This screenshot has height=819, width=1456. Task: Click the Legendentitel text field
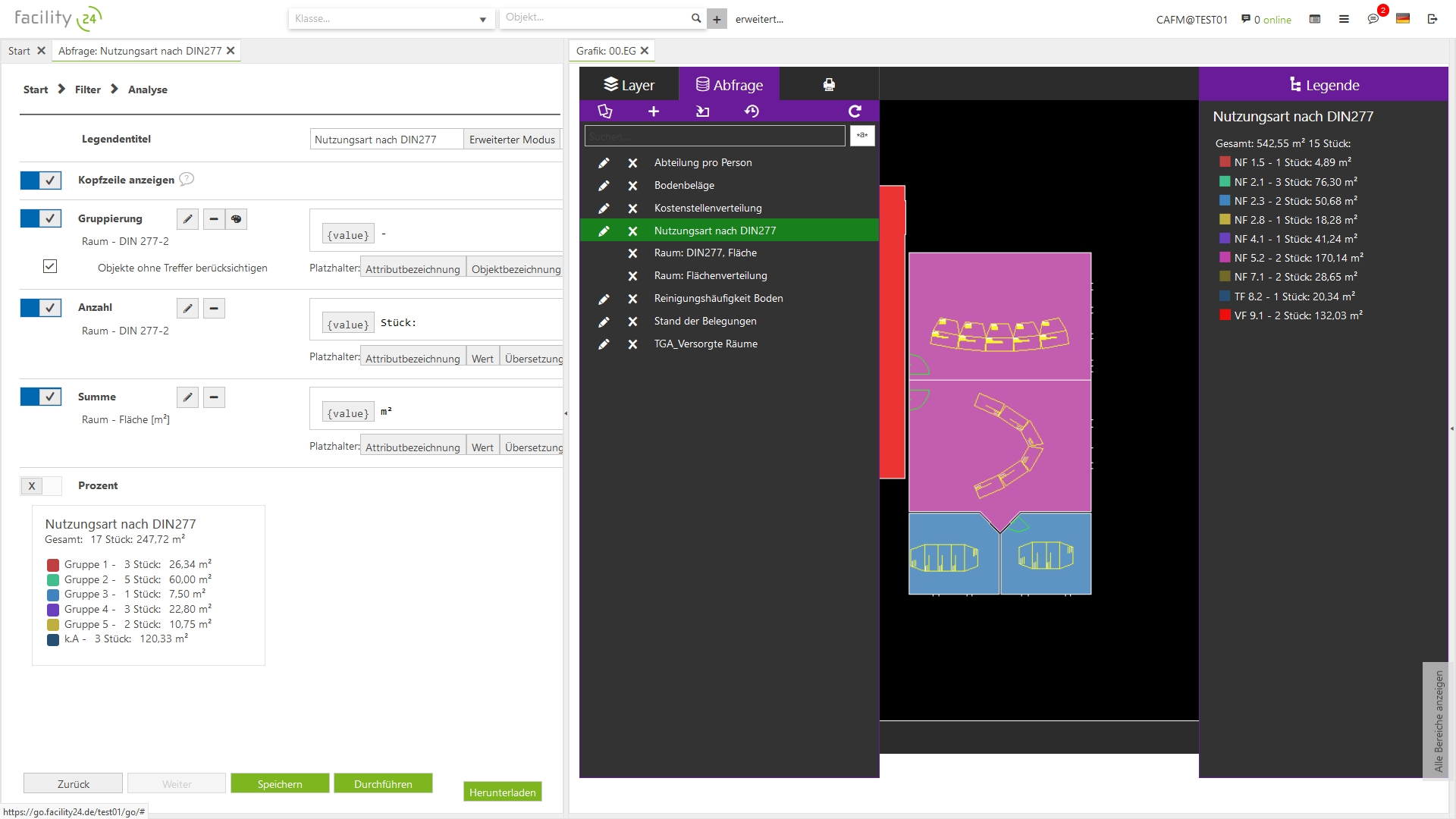(x=386, y=140)
